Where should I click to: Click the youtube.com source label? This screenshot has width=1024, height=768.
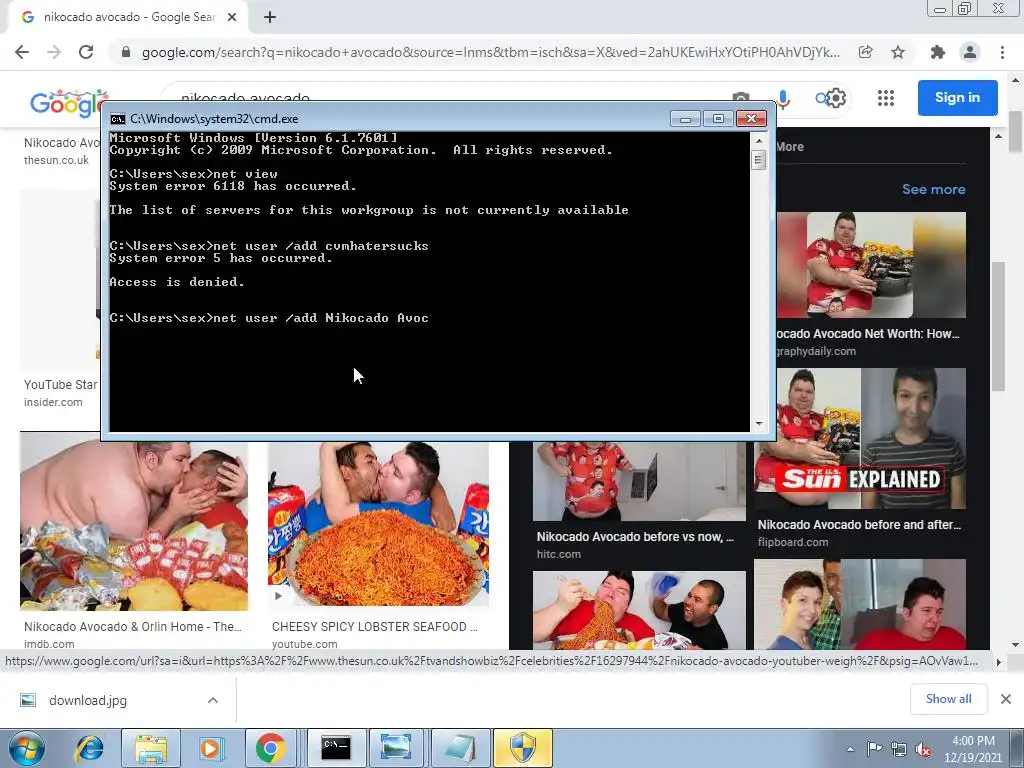(x=304, y=644)
